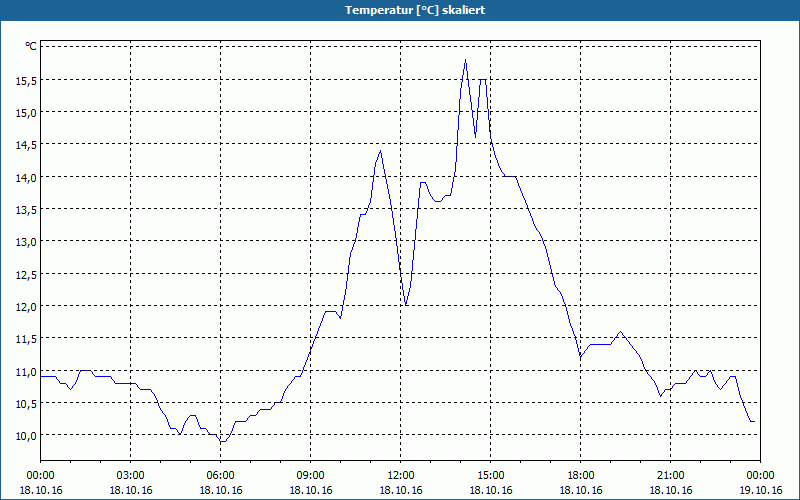Click the 12:00 time label

[x=401, y=476]
